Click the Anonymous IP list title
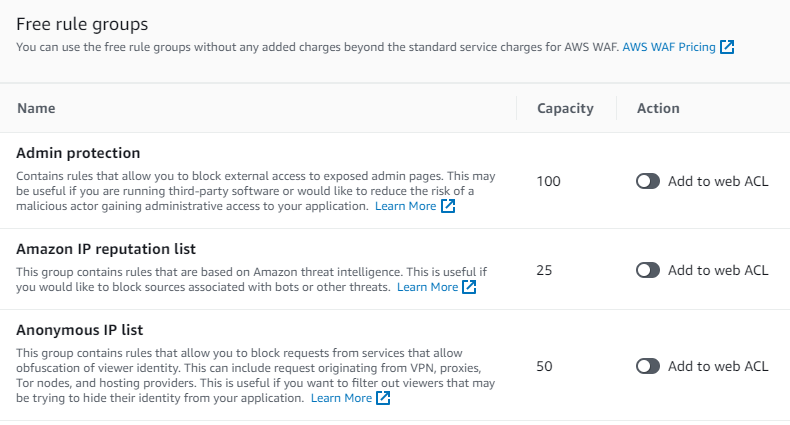The width and height of the screenshot is (790, 425). tap(80, 331)
